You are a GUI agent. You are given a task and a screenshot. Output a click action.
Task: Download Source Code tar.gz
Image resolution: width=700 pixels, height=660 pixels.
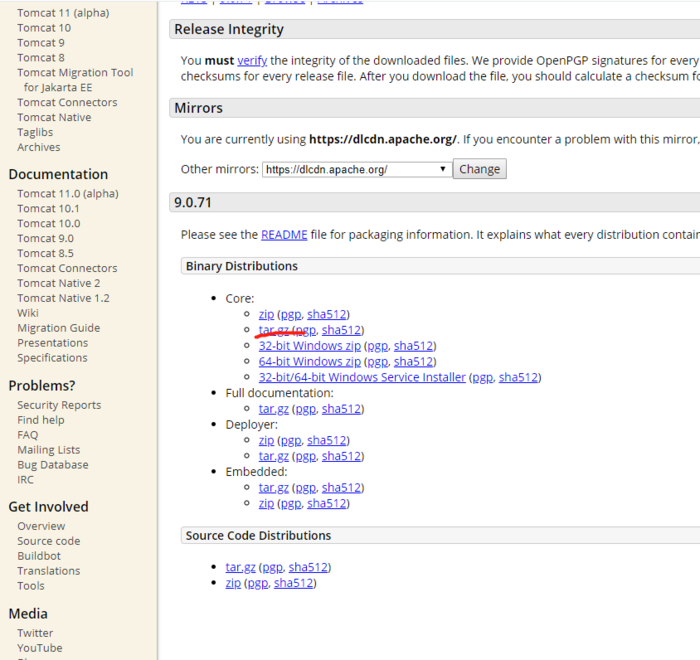click(240, 567)
